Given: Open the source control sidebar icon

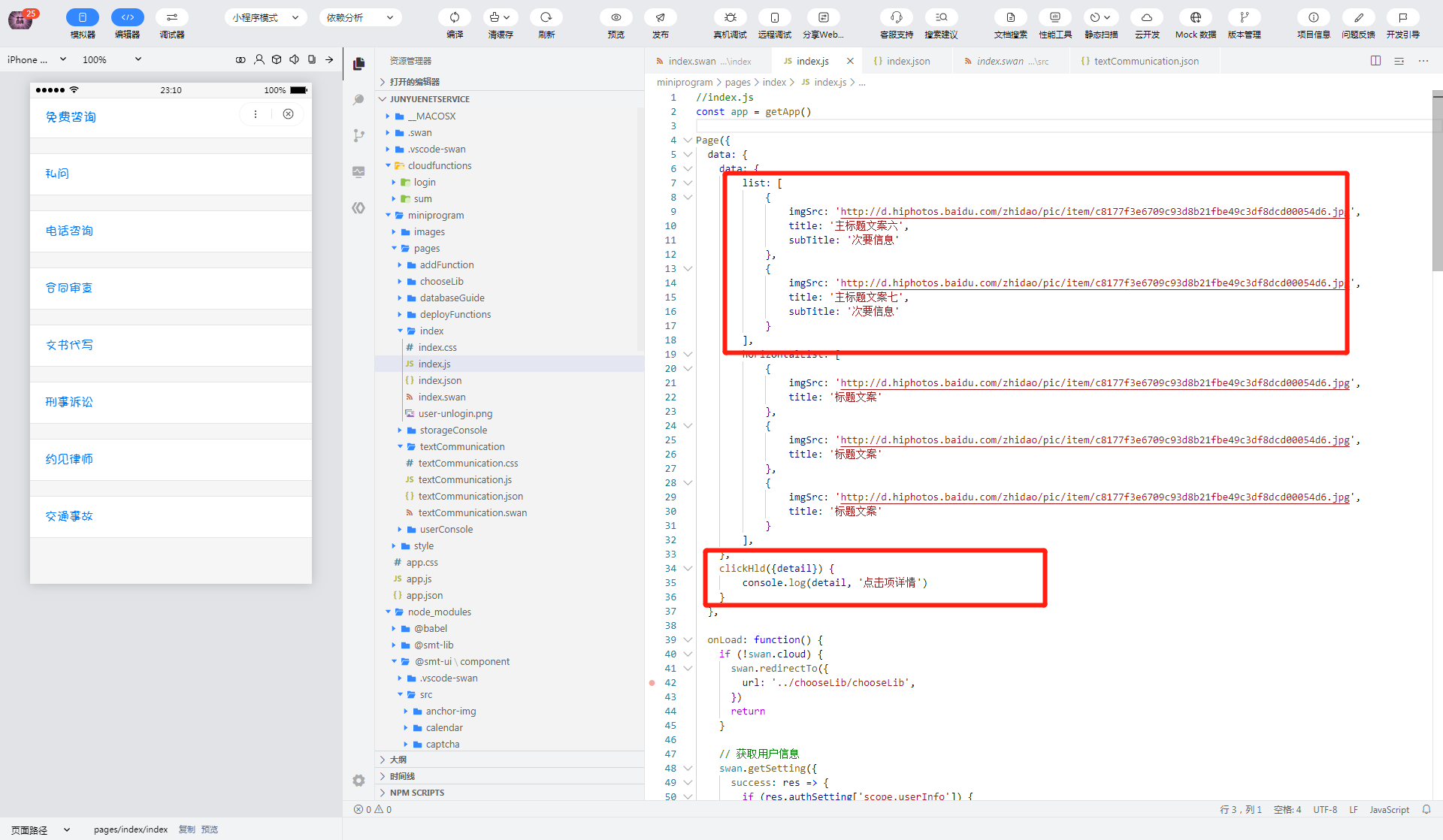Looking at the screenshot, I should 358,135.
